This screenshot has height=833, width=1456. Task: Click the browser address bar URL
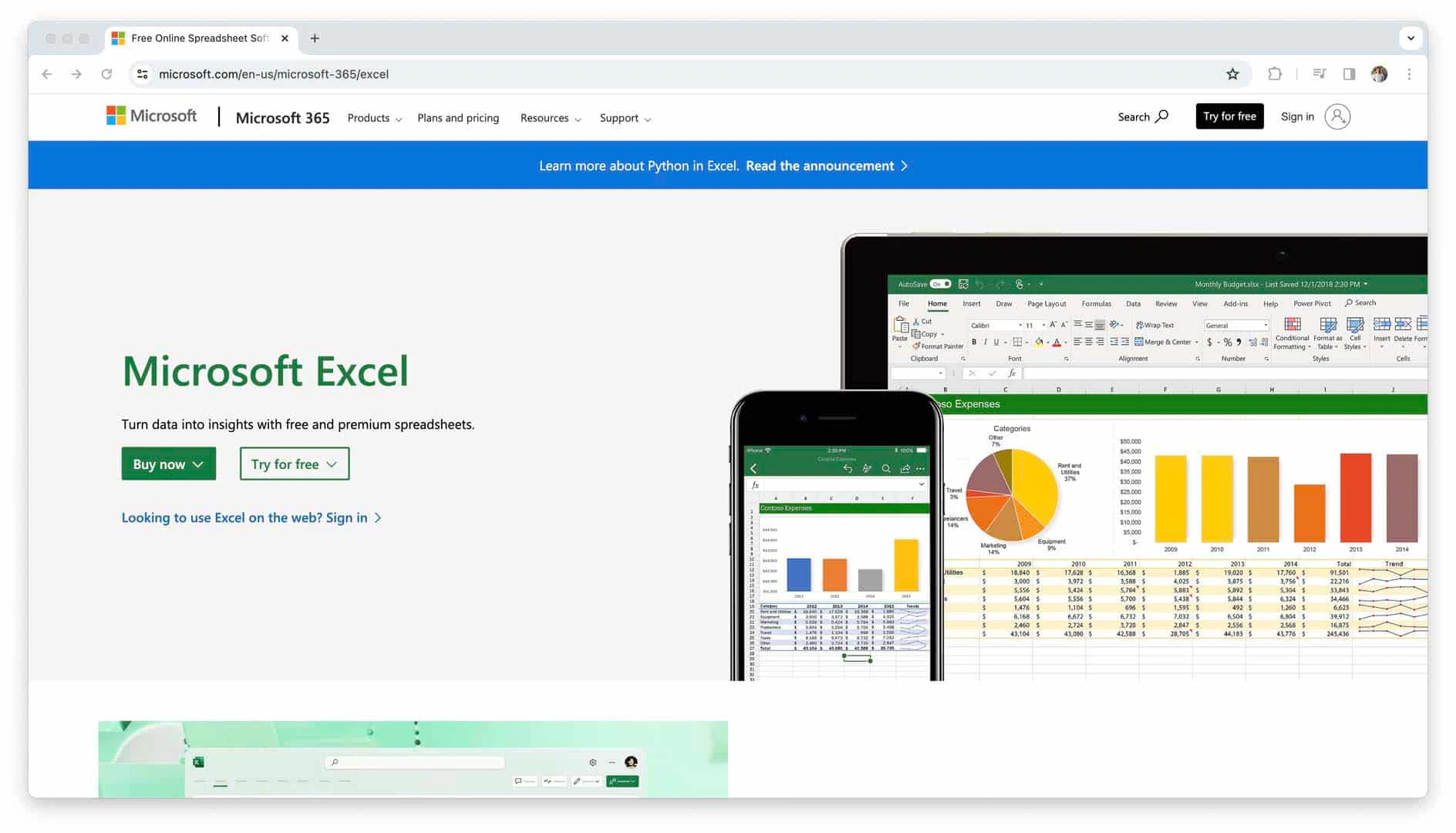[x=274, y=74]
